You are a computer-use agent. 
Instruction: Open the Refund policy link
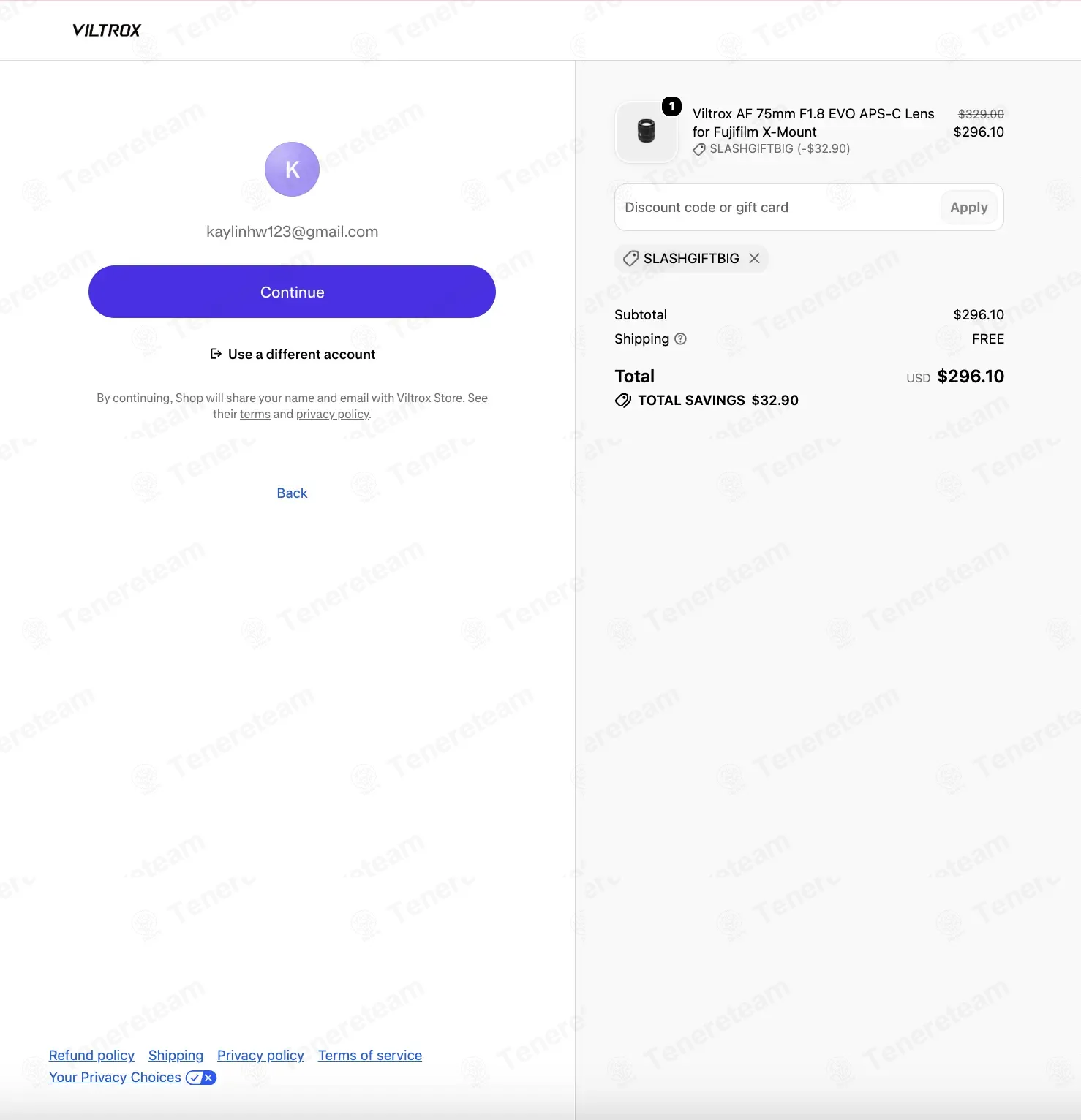coord(91,1056)
